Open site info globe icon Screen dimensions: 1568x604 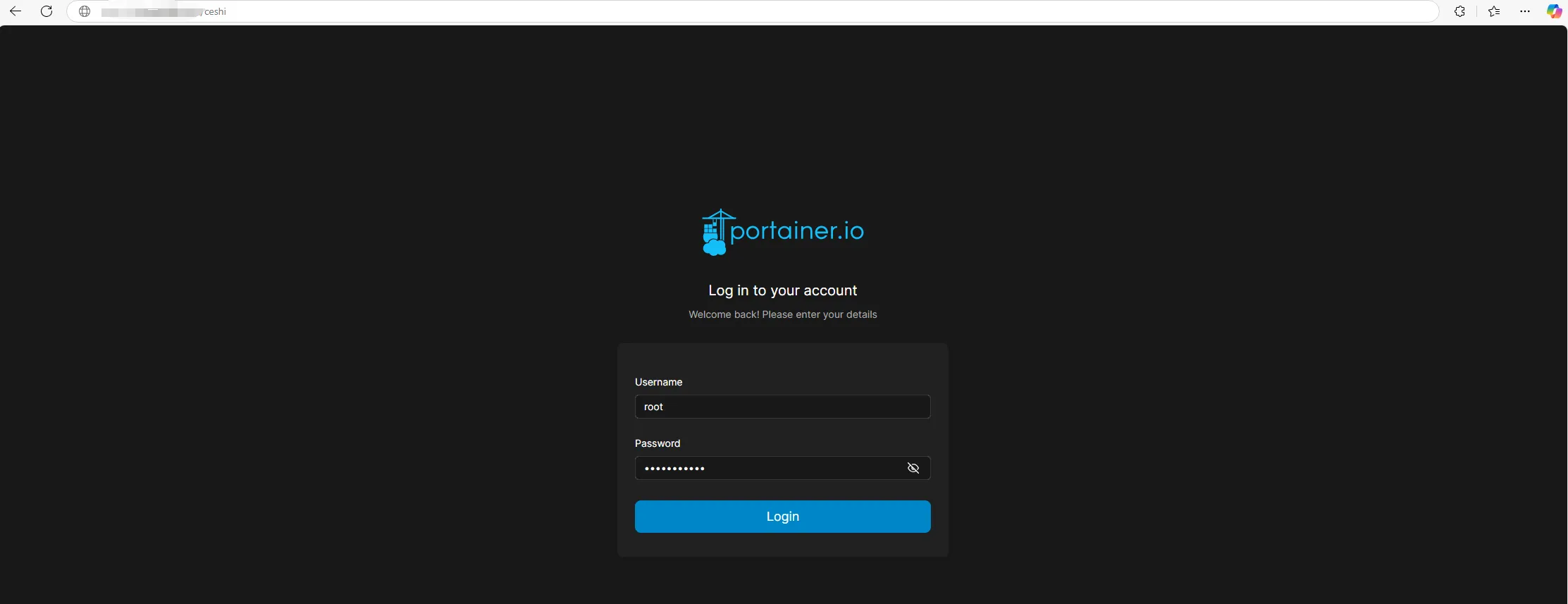(85, 11)
